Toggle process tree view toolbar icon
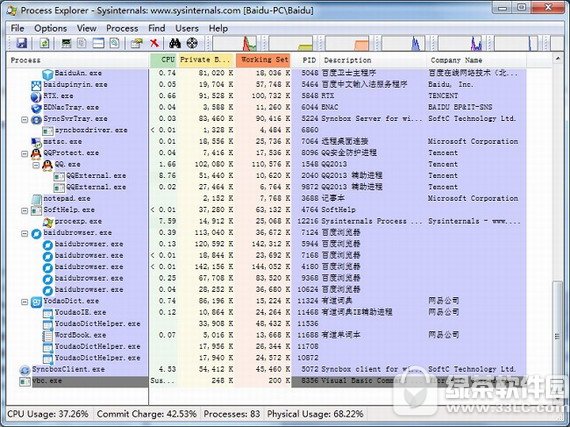Screen dimensions: 570x427 (x=82, y=43)
